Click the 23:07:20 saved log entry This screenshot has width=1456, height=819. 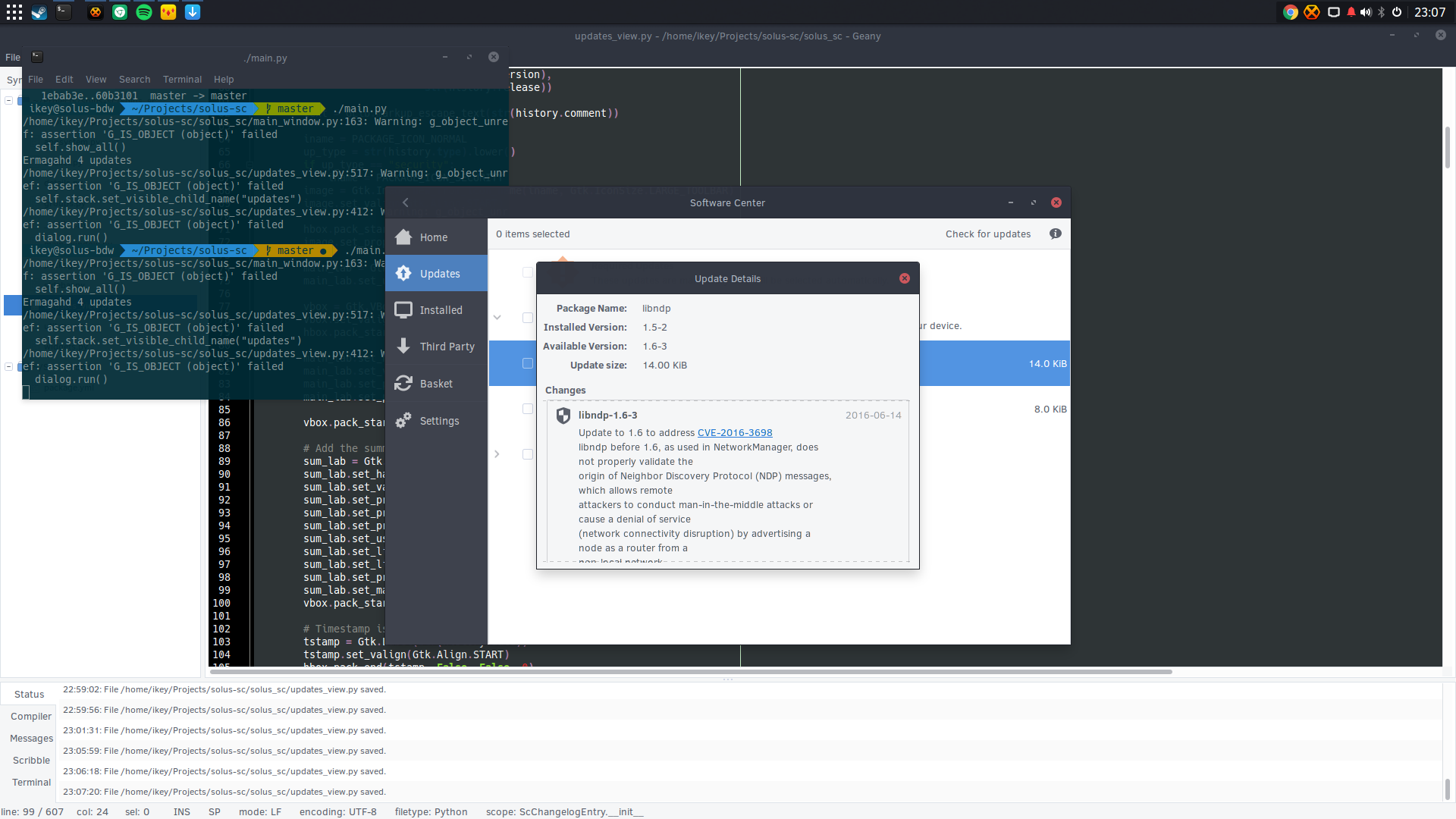[224, 792]
